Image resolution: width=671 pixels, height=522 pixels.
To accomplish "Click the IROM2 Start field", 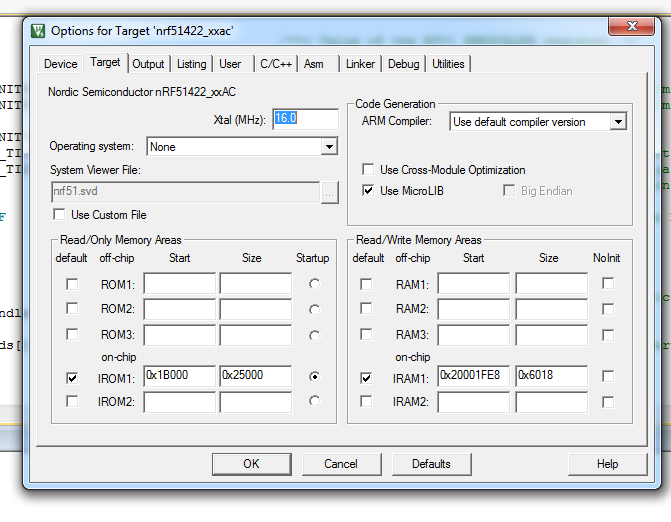I will point(179,403).
